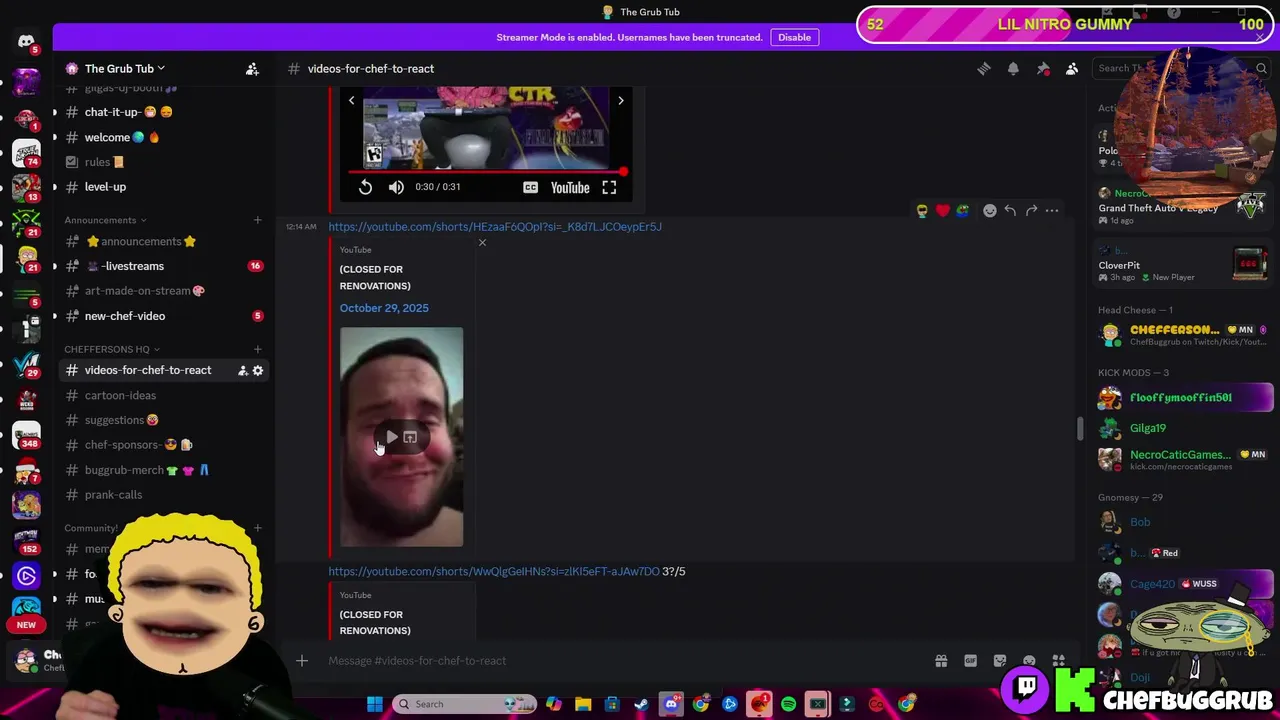Go to next embed with right arrow

[x=621, y=100]
